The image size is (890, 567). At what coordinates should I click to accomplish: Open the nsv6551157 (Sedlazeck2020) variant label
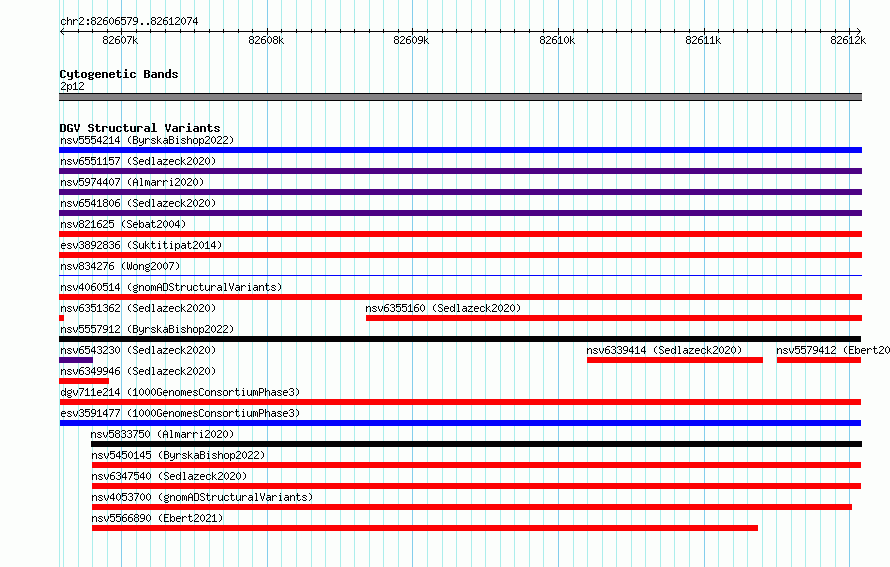[138, 161]
